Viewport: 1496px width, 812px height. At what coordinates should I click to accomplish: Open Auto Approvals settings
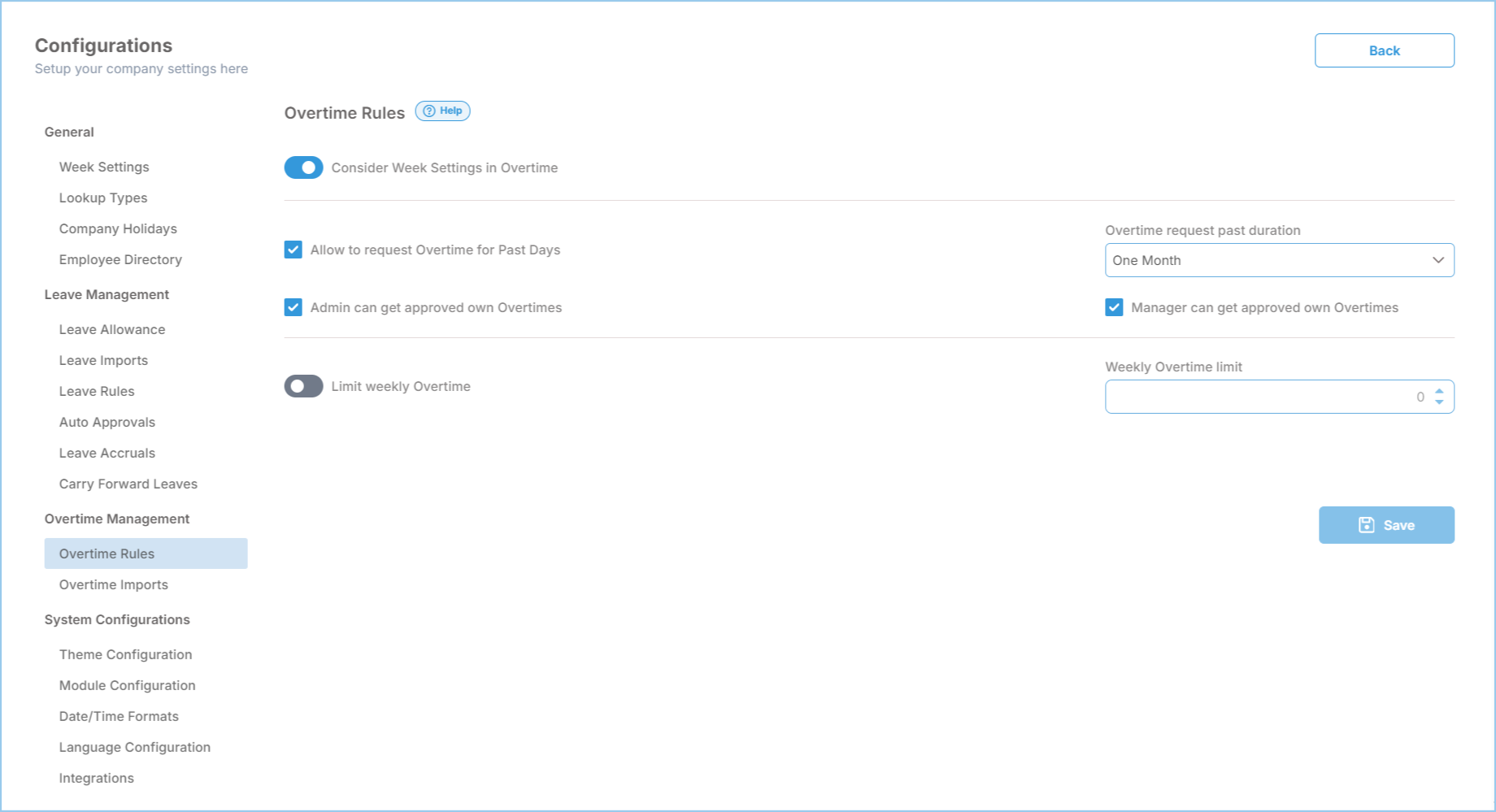tap(107, 422)
